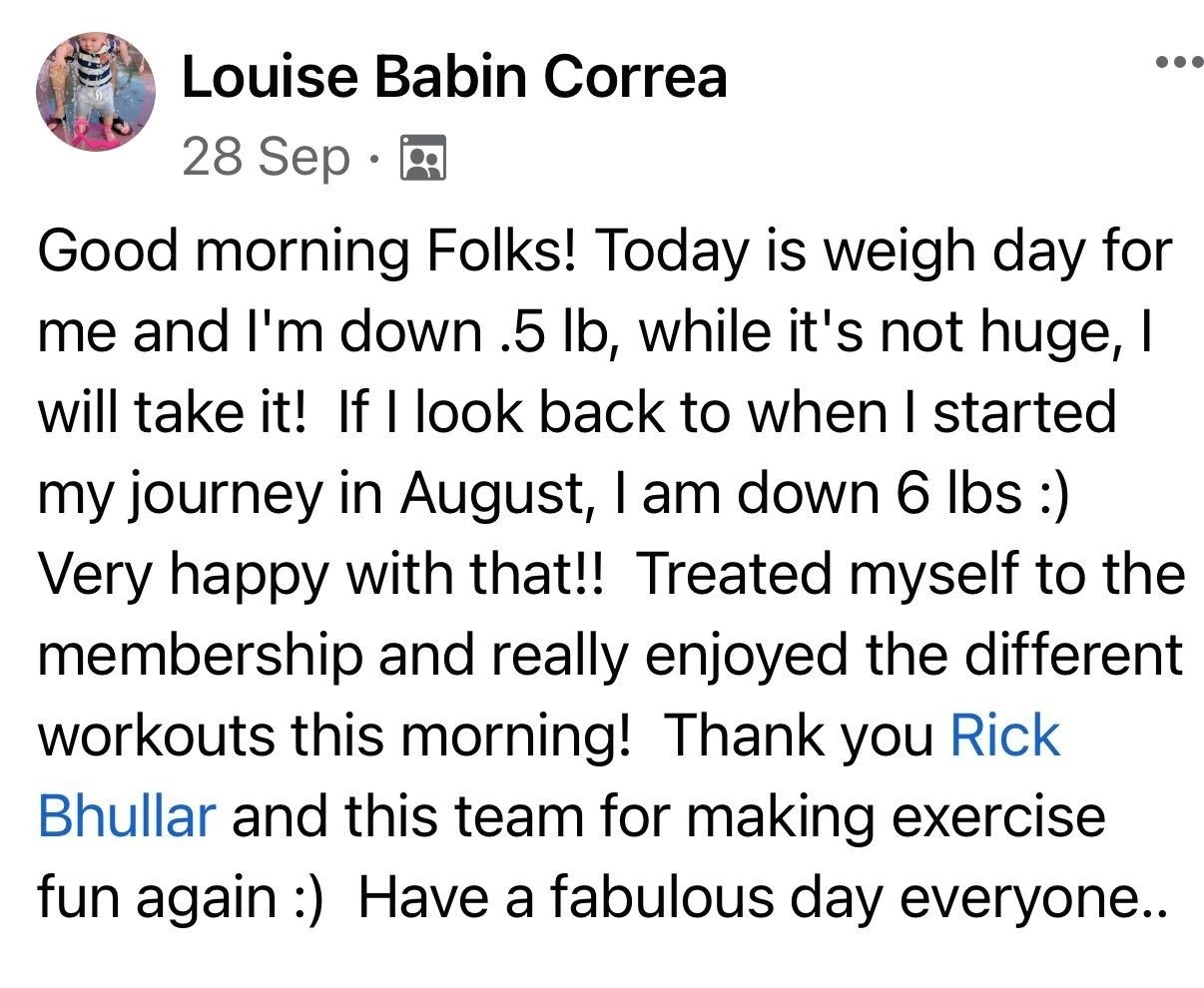Open the three-dot post options menu

point(1178,63)
